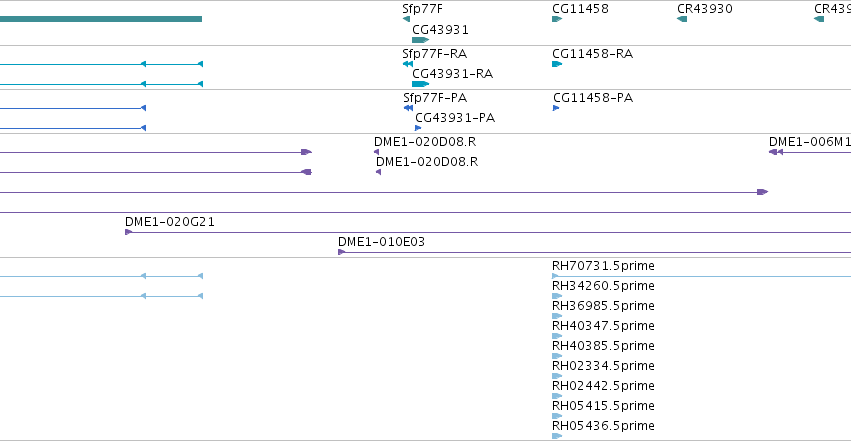Select the DME1-010E03 clone label
Screen dimensions: 851x441
pos(381,241)
